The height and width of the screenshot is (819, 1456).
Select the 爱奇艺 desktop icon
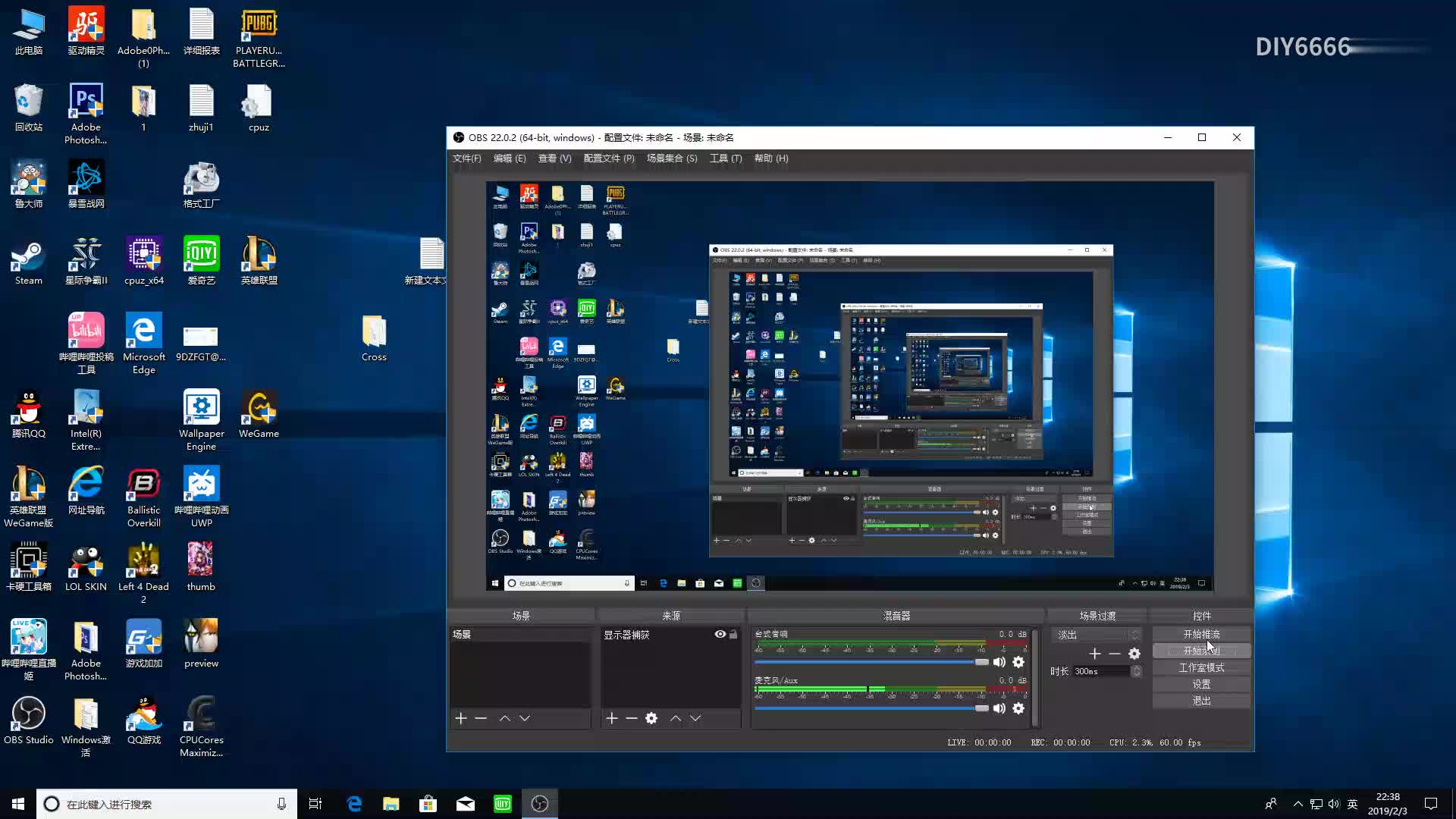pyautogui.click(x=201, y=261)
